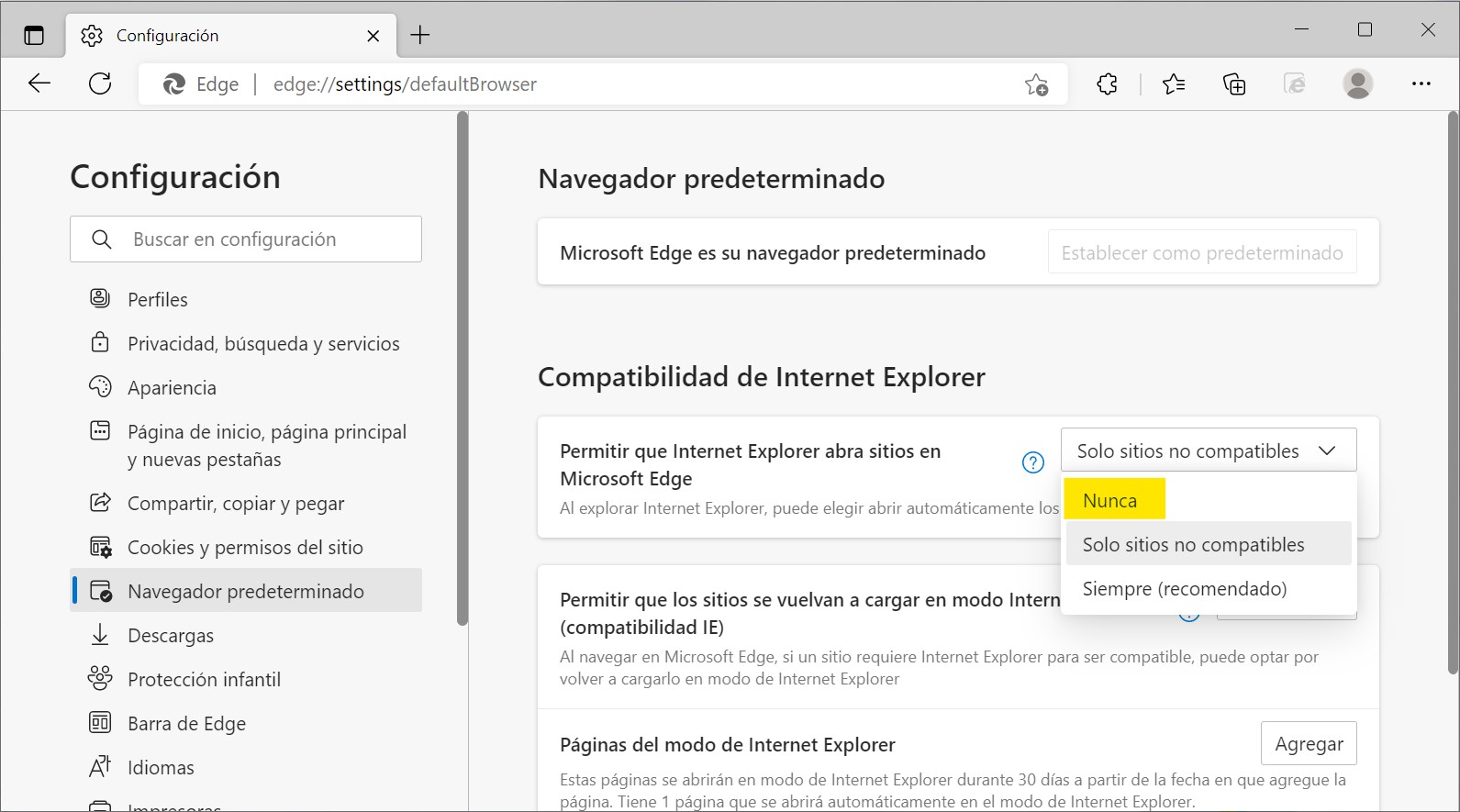Click the cookies icon beside Cookies y permisos
Image resolution: width=1460 pixels, height=812 pixels.
101,547
